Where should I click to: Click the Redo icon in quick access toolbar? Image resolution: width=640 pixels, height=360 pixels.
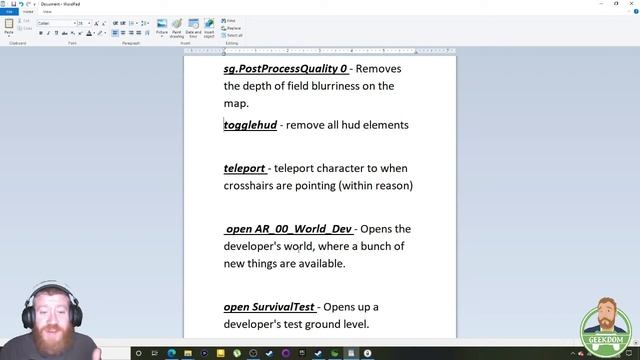pos(28,4)
